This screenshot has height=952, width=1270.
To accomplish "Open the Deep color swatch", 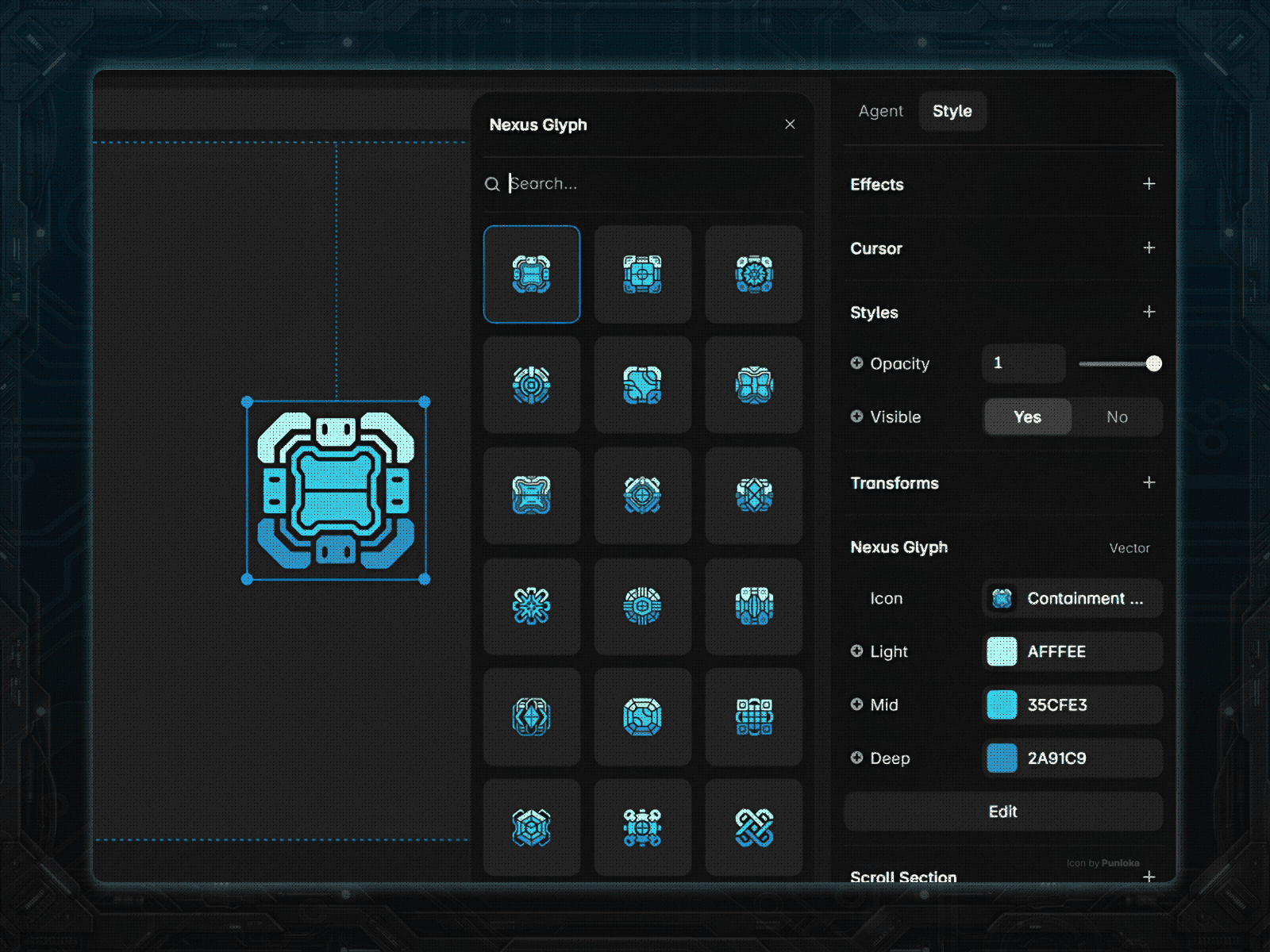I will (1002, 758).
